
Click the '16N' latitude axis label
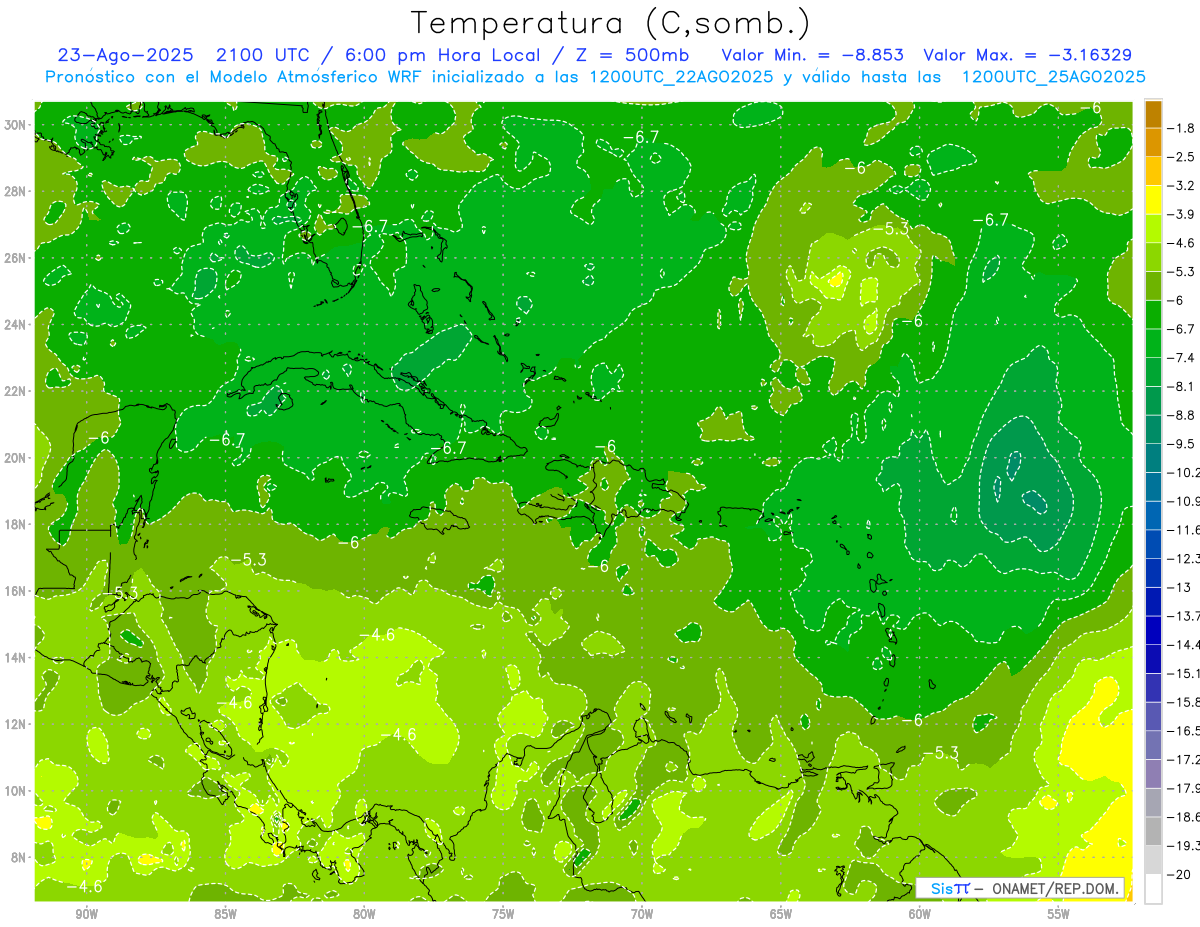click(x=15, y=591)
